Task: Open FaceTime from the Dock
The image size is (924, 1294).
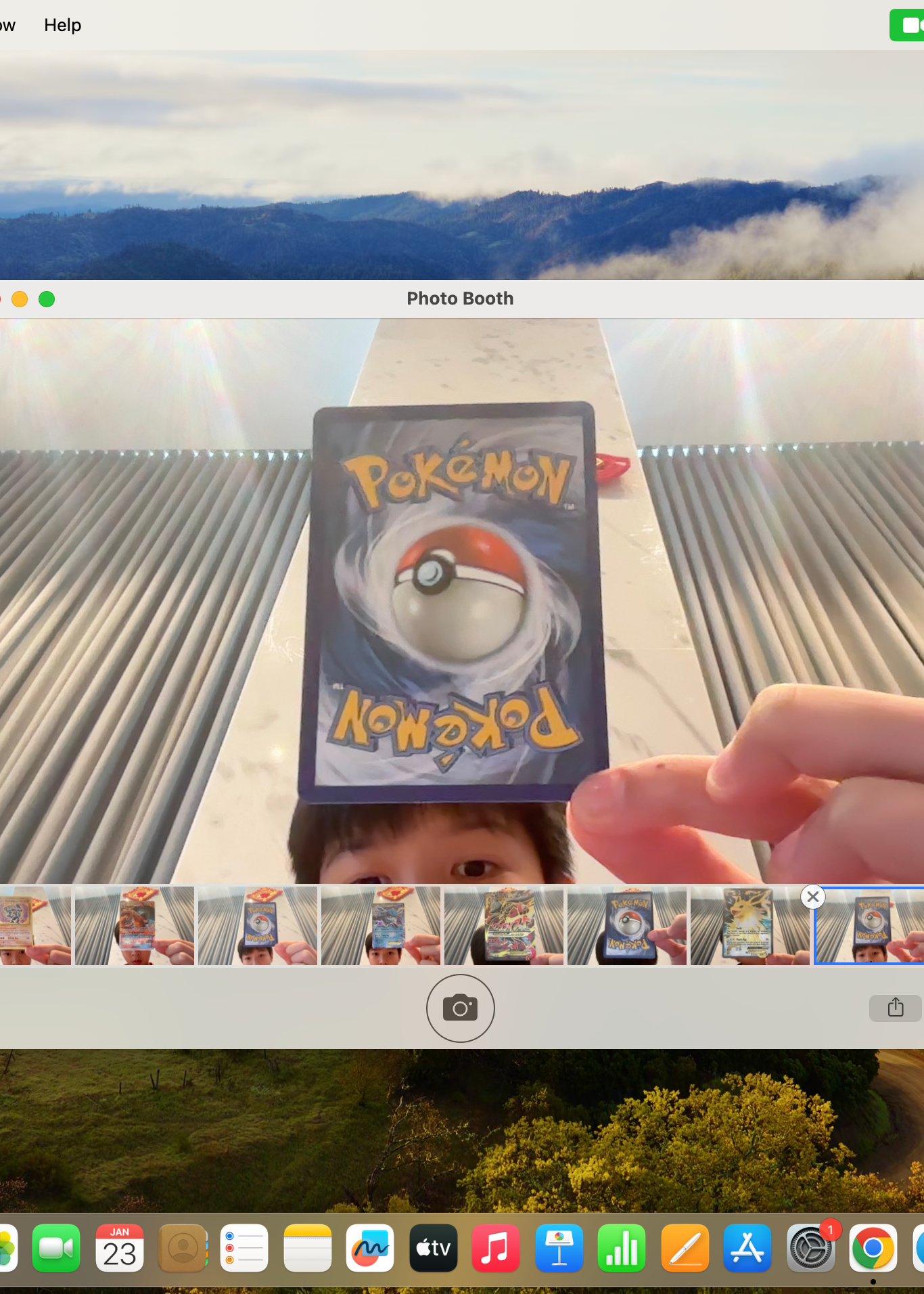Action: pos(56,1249)
